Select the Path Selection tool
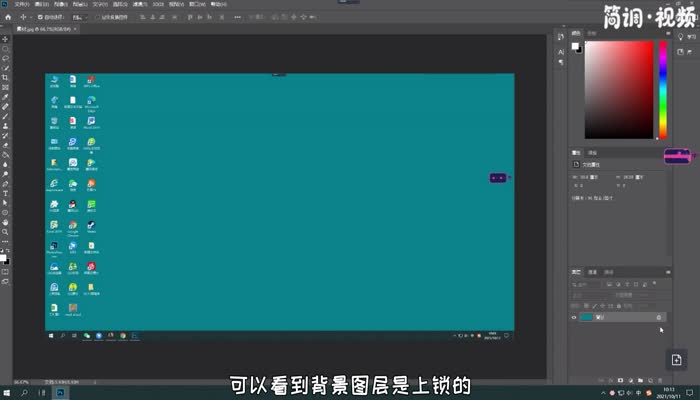Screen dimensions: 700x400 pos(5,203)
